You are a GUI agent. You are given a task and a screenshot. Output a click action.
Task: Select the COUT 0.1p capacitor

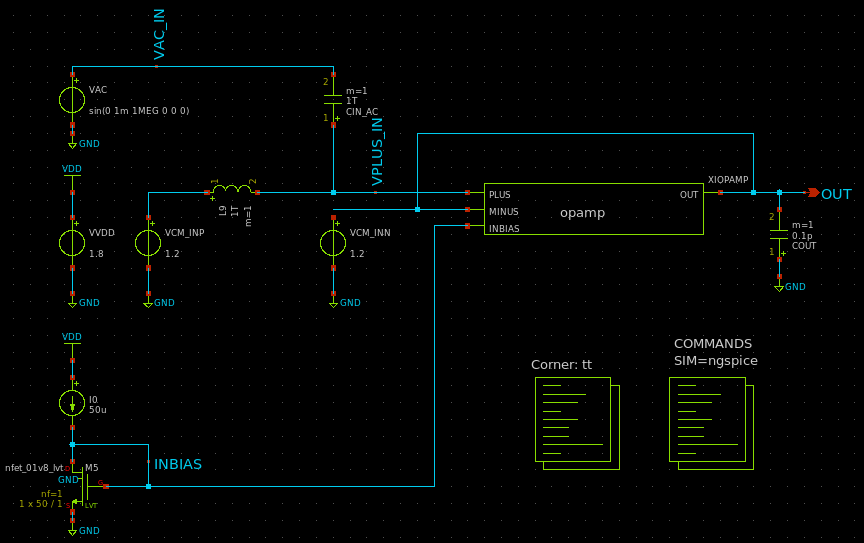coord(779,234)
